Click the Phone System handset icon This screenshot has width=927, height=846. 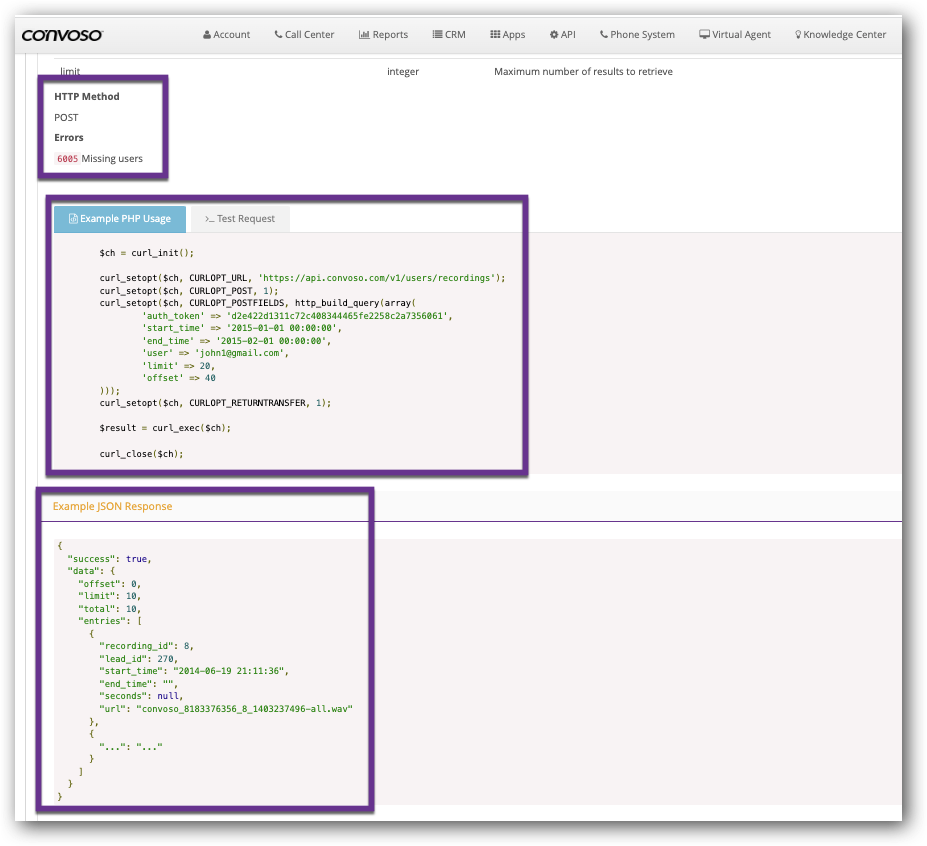tap(604, 34)
